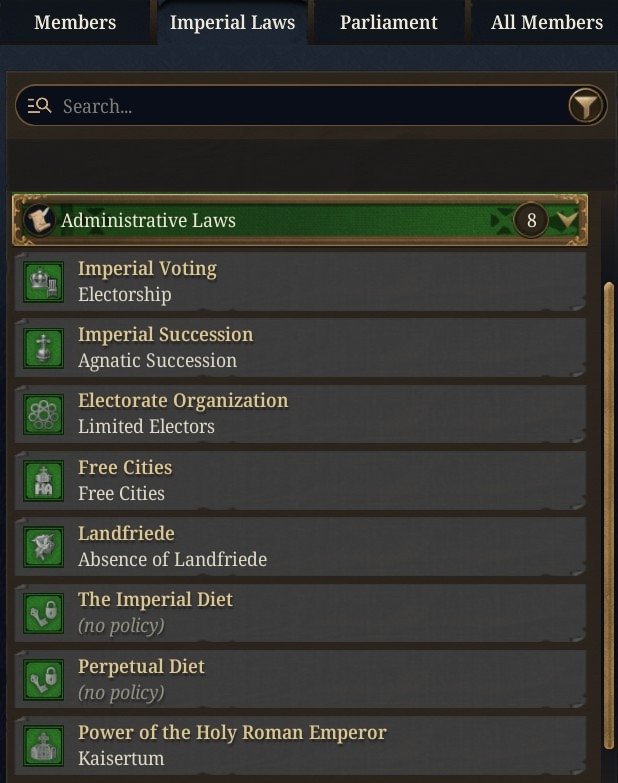Click the Power of the Holy Roman Emperor icon

click(x=43, y=746)
